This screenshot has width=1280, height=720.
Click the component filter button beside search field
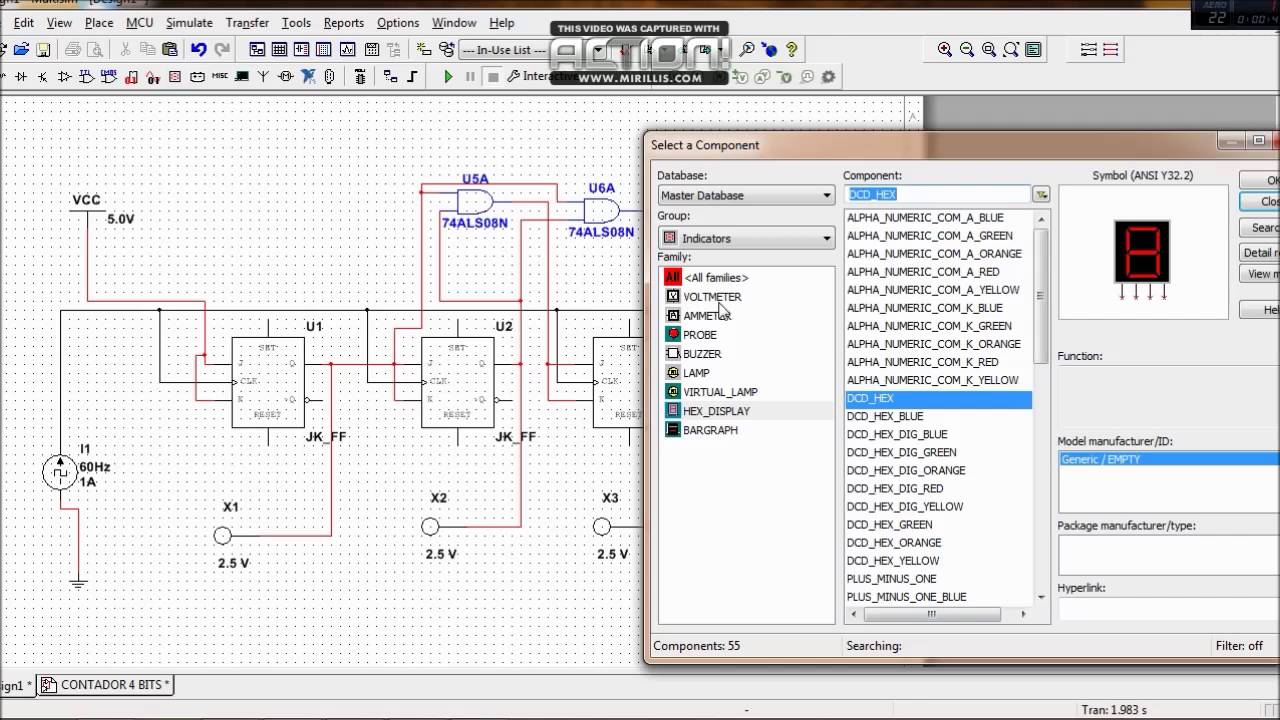(x=1041, y=194)
